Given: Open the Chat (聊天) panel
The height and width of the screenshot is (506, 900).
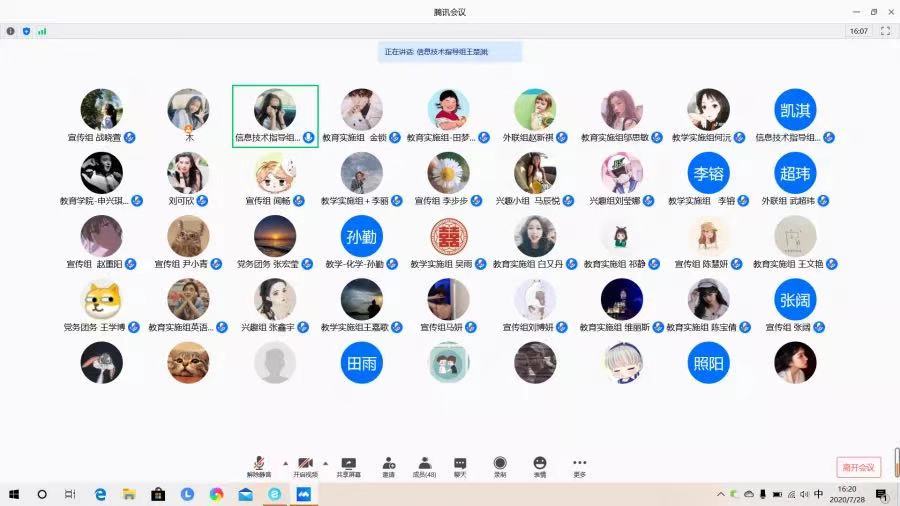Looking at the screenshot, I should 460,466.
